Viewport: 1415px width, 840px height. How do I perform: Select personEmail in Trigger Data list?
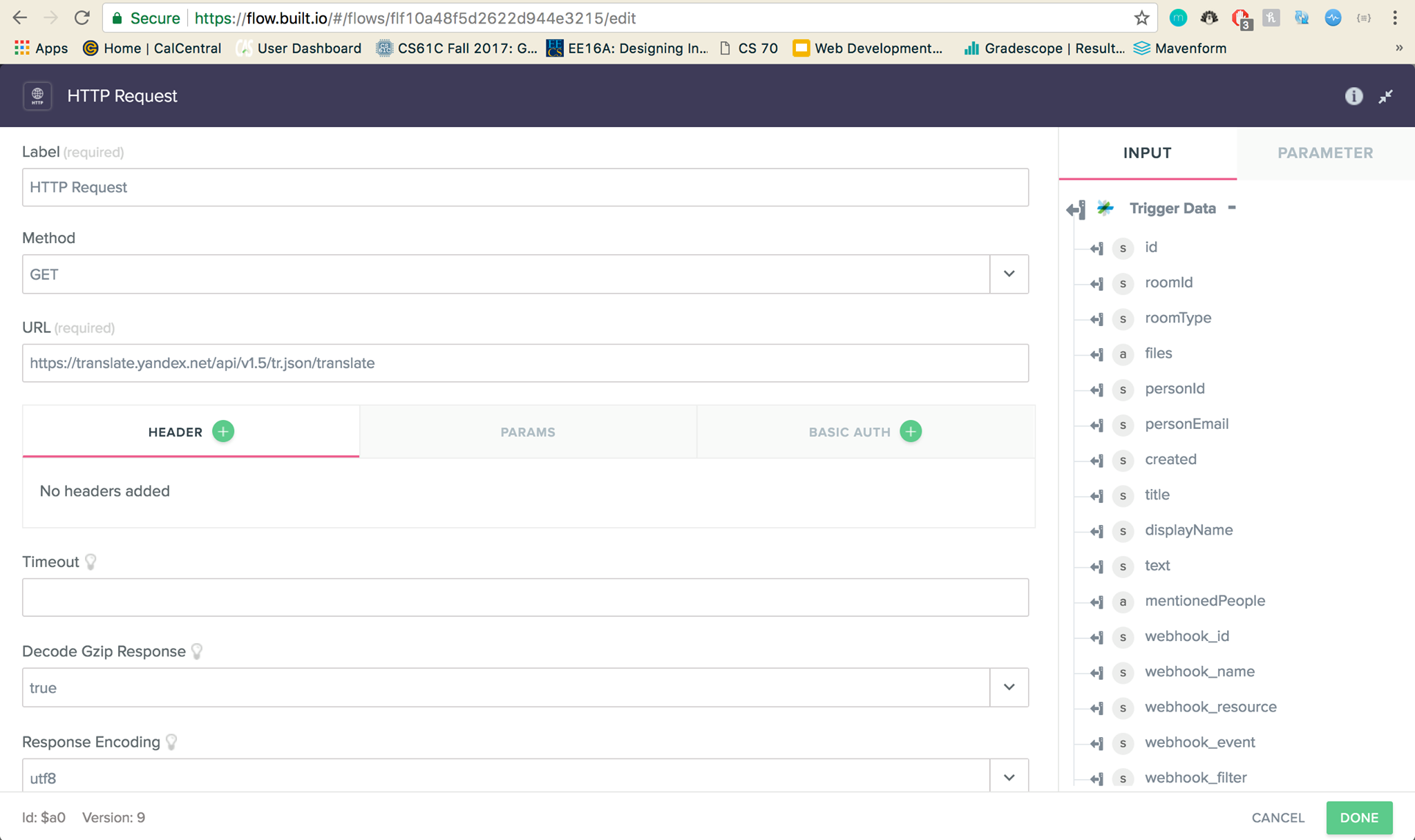tap(1186, 424)
